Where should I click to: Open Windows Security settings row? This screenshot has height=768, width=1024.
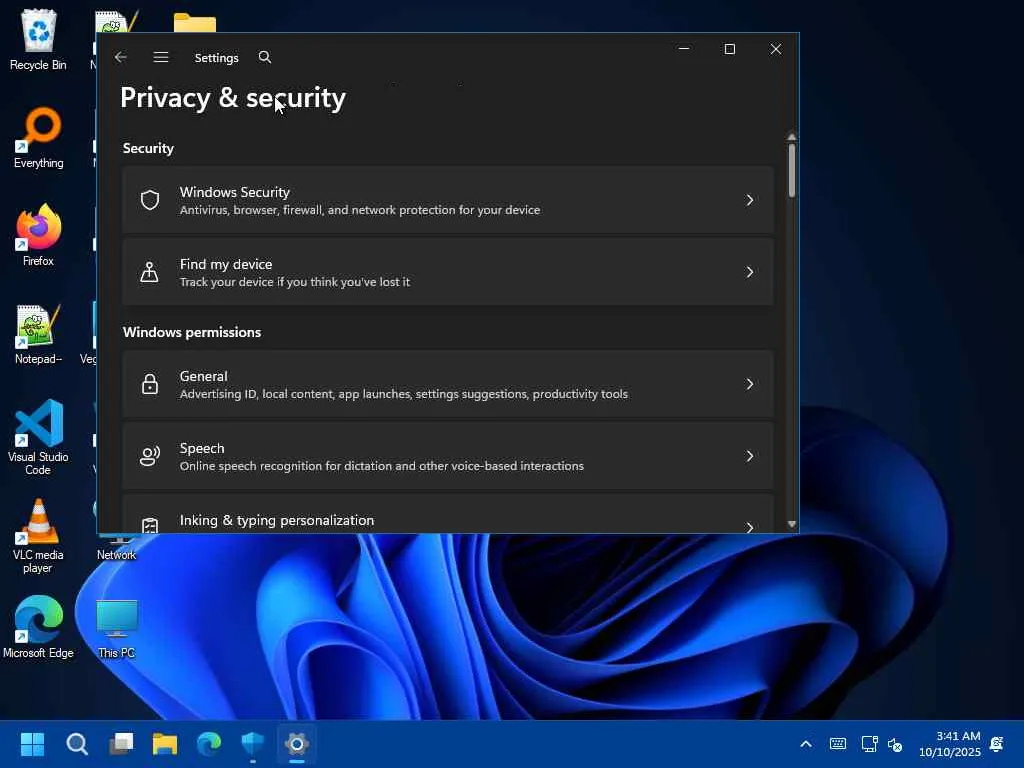tap(448, 200)
